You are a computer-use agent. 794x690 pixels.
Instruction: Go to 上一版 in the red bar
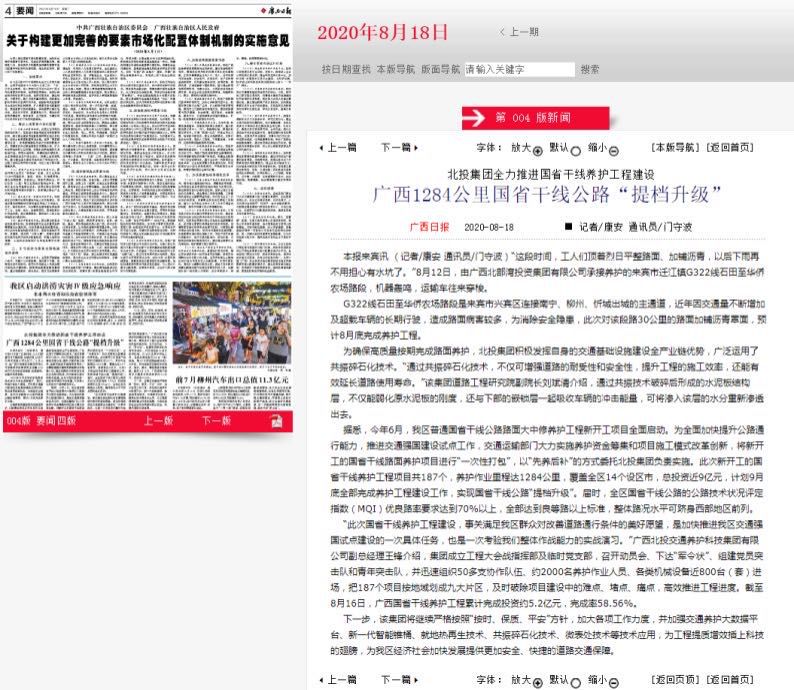coord(158,421)
